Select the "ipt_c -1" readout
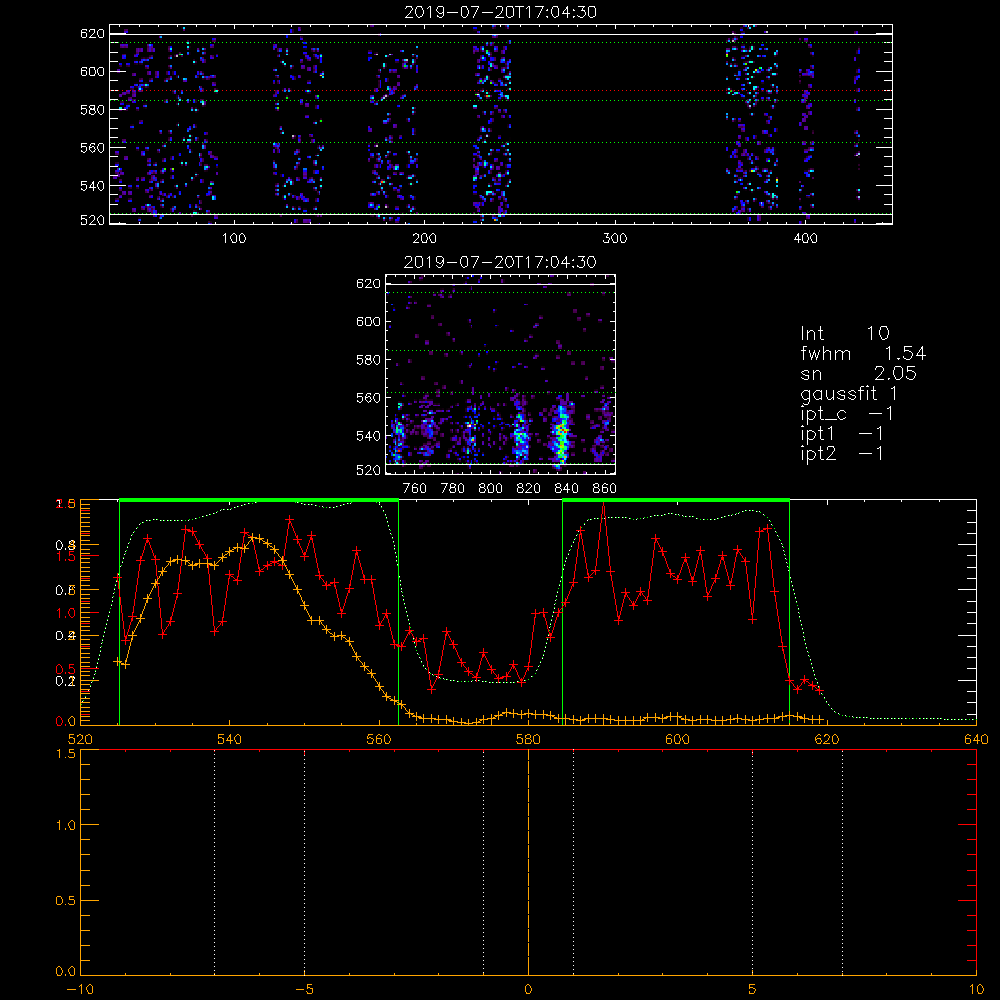The image size is (1000, 1000). coord(847,414)
